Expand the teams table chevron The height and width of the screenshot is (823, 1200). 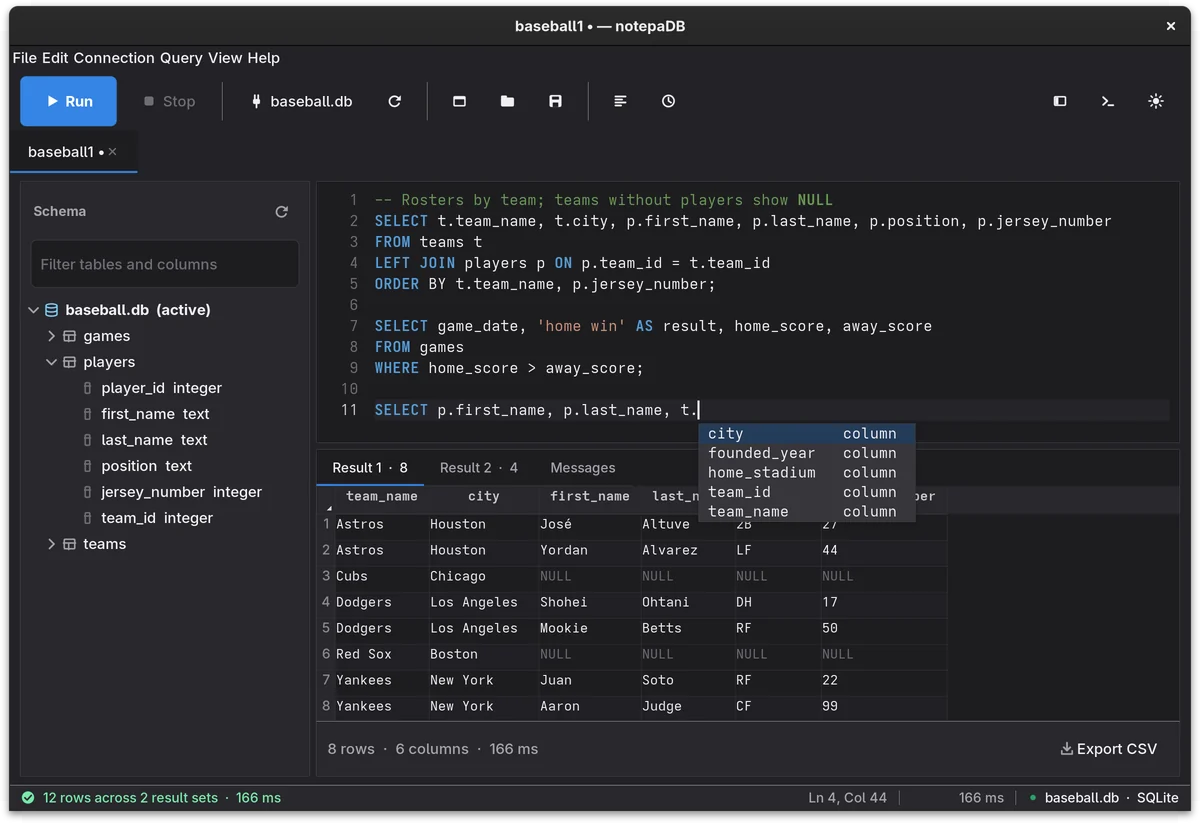click(51, 544)
